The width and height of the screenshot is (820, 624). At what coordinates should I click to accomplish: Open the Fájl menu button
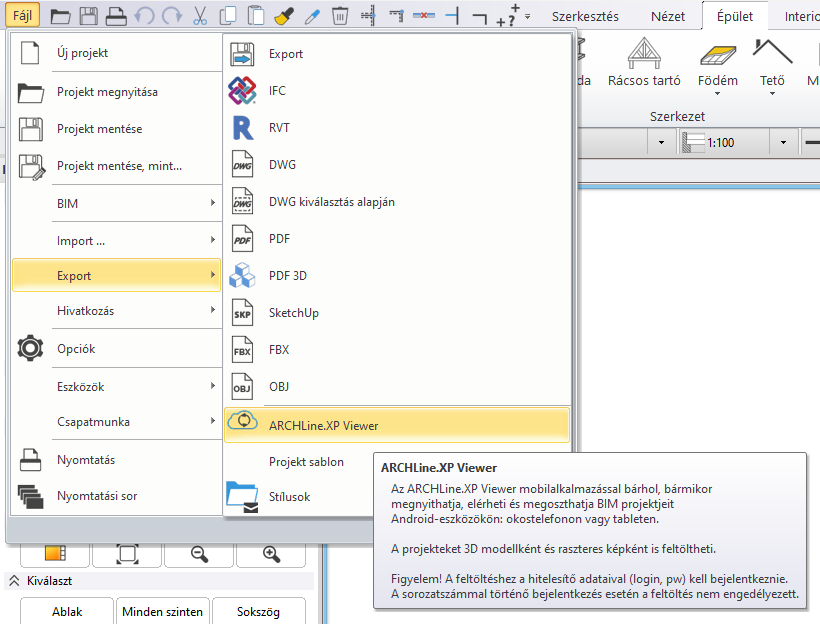(22, 16)
